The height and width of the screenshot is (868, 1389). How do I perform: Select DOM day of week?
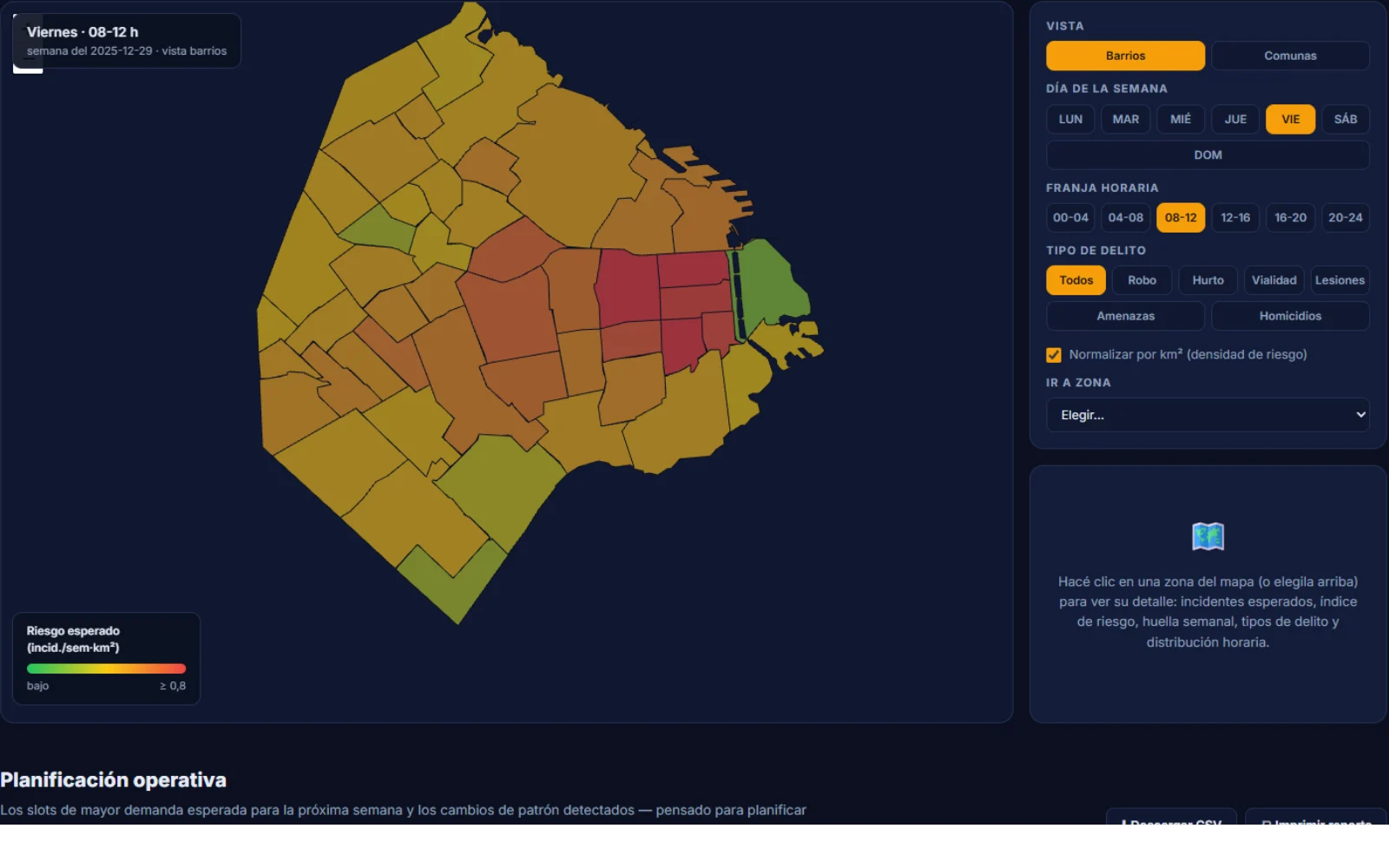coord(1208,155)
